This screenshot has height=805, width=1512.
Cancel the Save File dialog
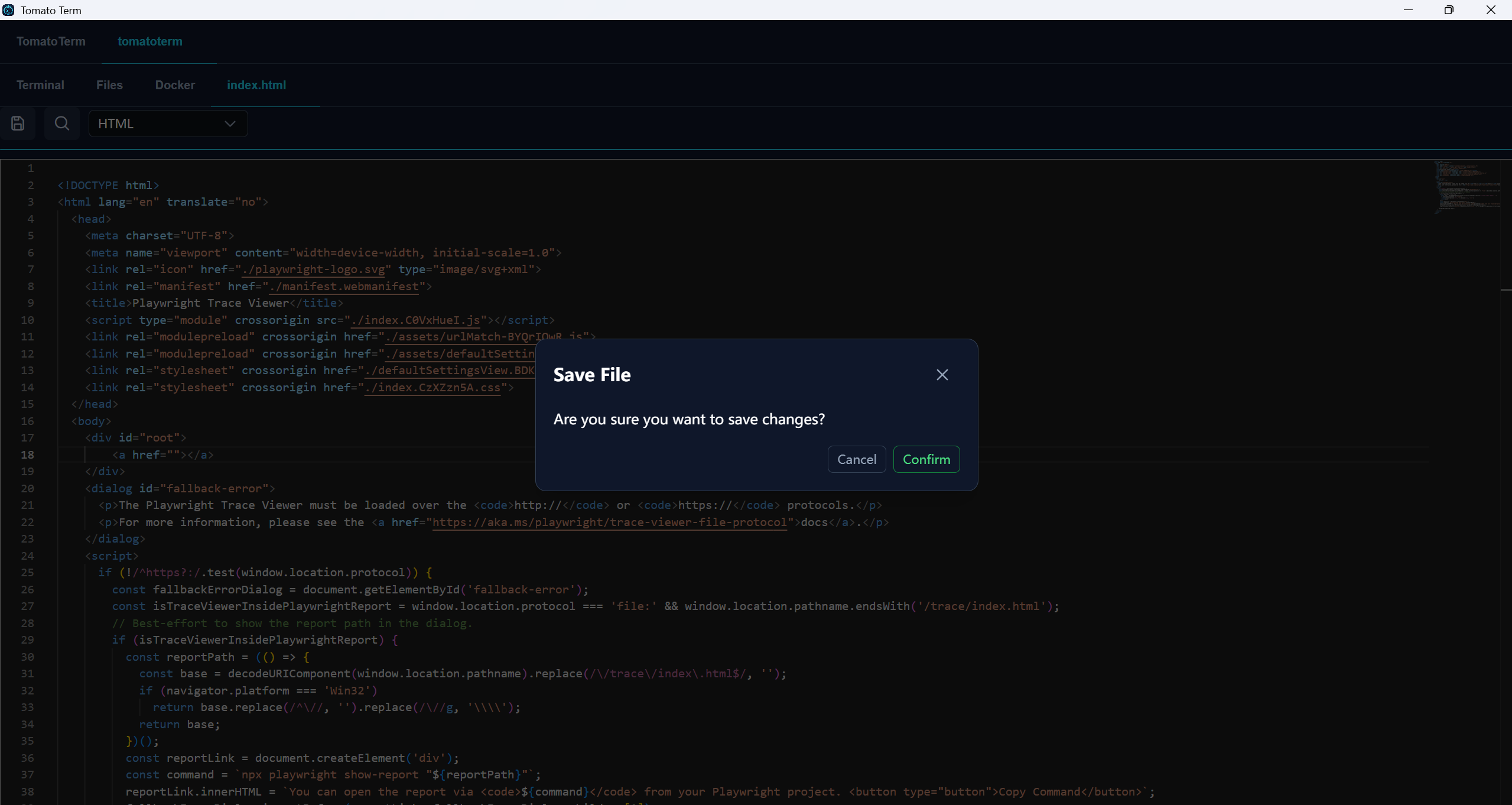click(x=856, y=459)
